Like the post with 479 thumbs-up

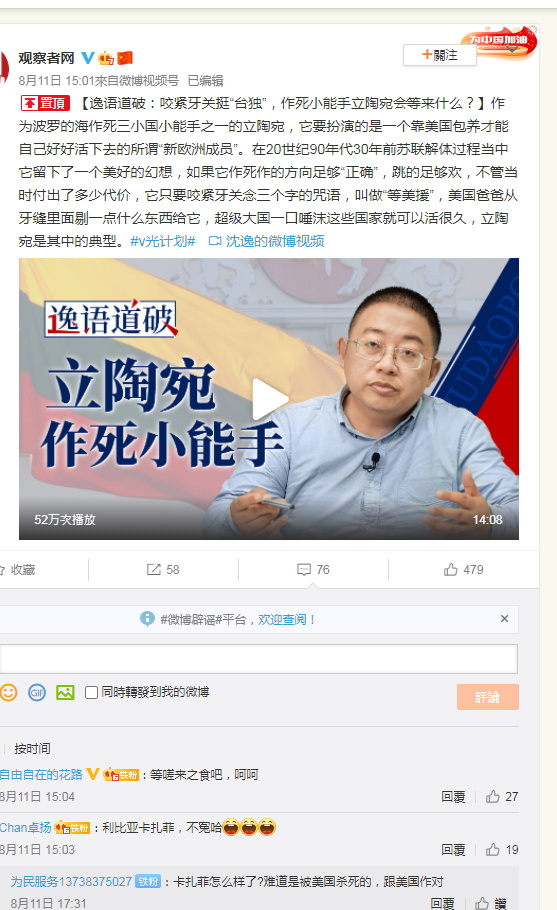[x=463, y=570]
